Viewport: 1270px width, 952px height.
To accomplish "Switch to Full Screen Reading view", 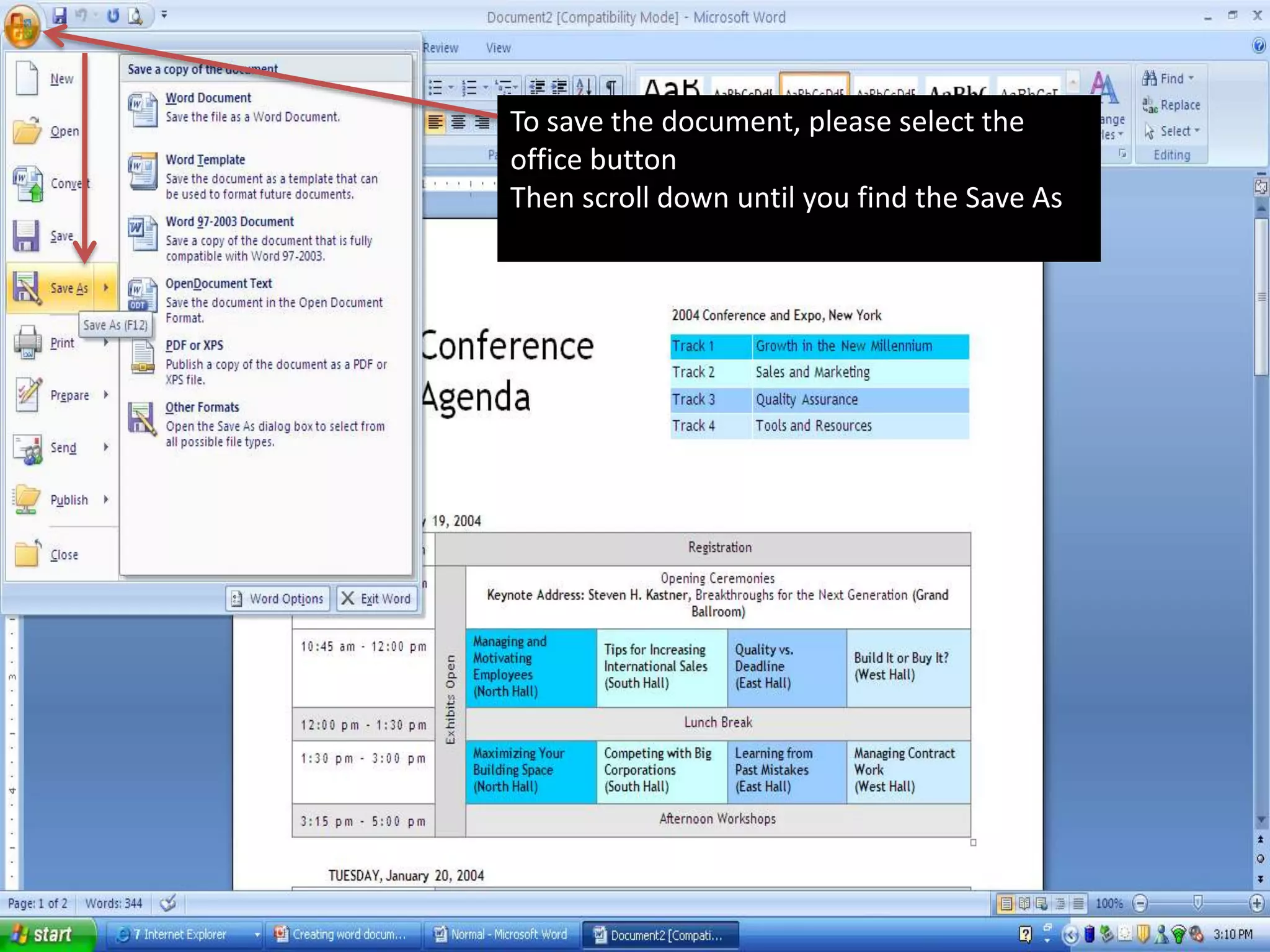I will point(1024,904).
